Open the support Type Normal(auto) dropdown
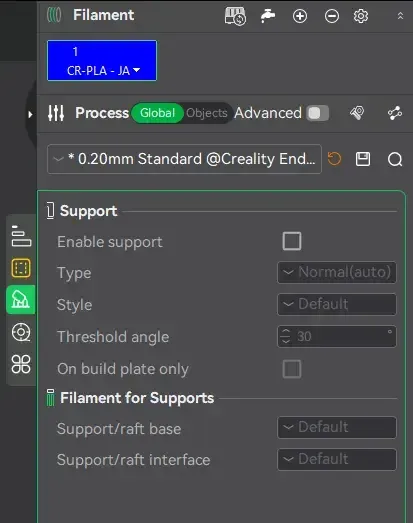This screenshot has width=413, height=523. [x=337, y=272]
